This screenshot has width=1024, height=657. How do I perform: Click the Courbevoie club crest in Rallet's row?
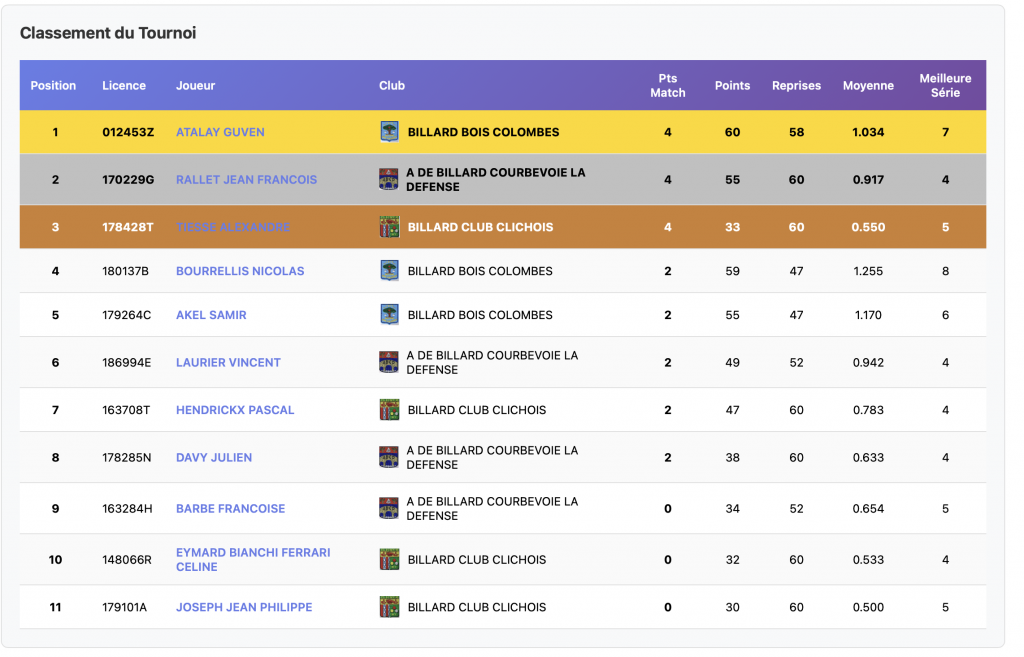(x=389, y=180)
